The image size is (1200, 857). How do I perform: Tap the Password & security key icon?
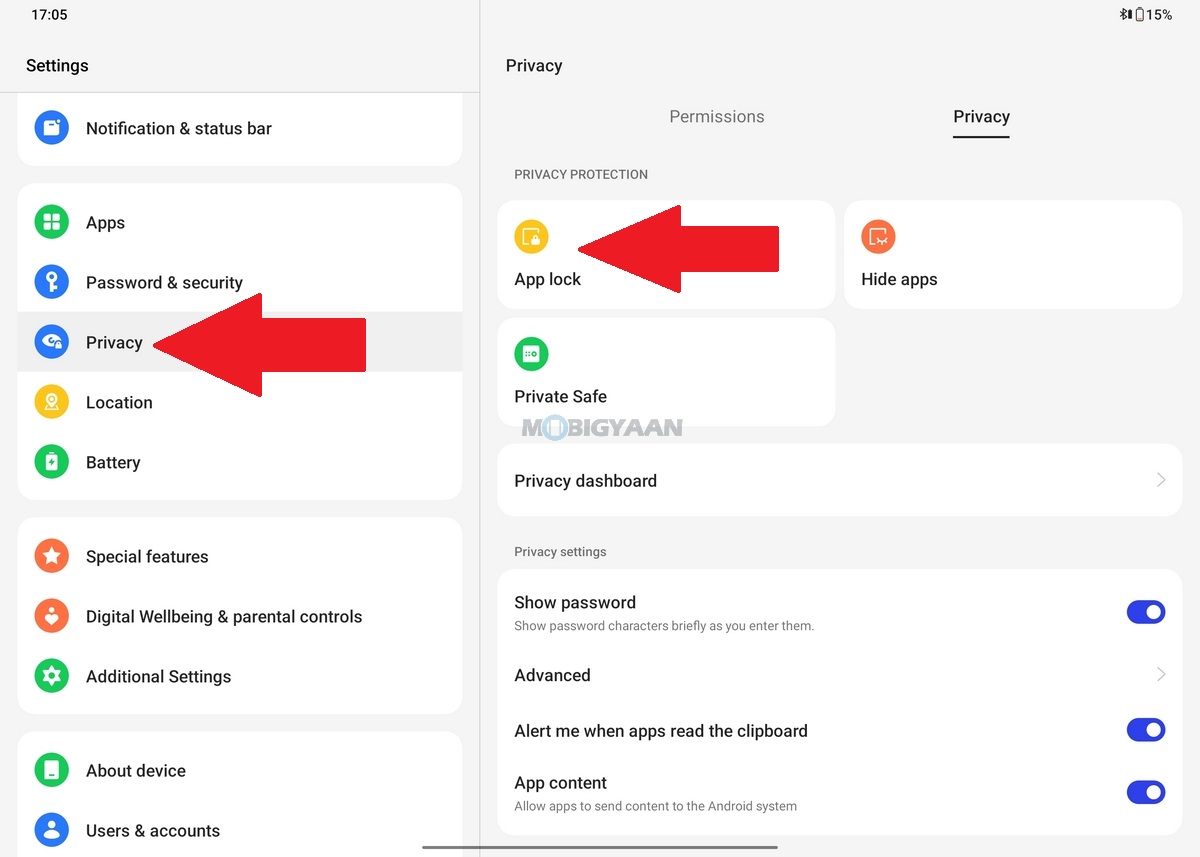pyautogui.click(x=52, y=282)
